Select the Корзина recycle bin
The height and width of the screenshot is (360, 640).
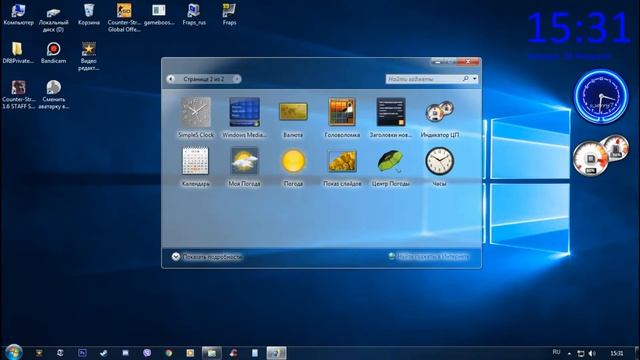pyautogui.click(x=89, y=15)
